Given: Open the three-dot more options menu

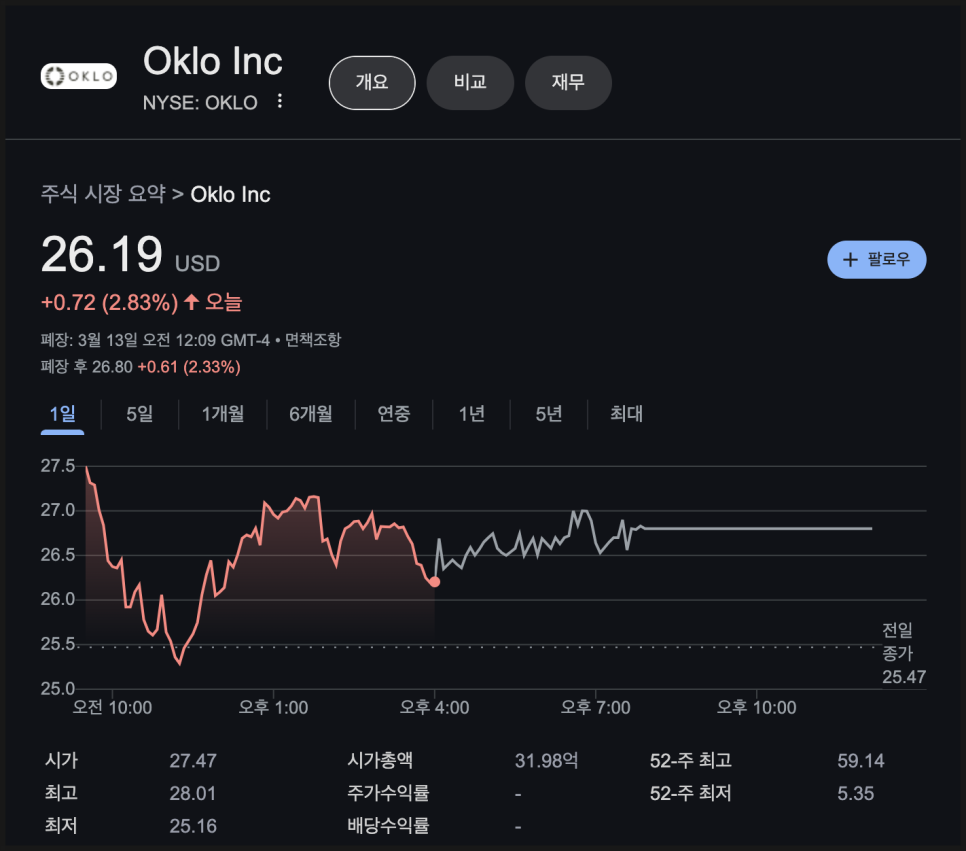Looking at the screenshot, I should pyautogui.click(x=280, y=101).
